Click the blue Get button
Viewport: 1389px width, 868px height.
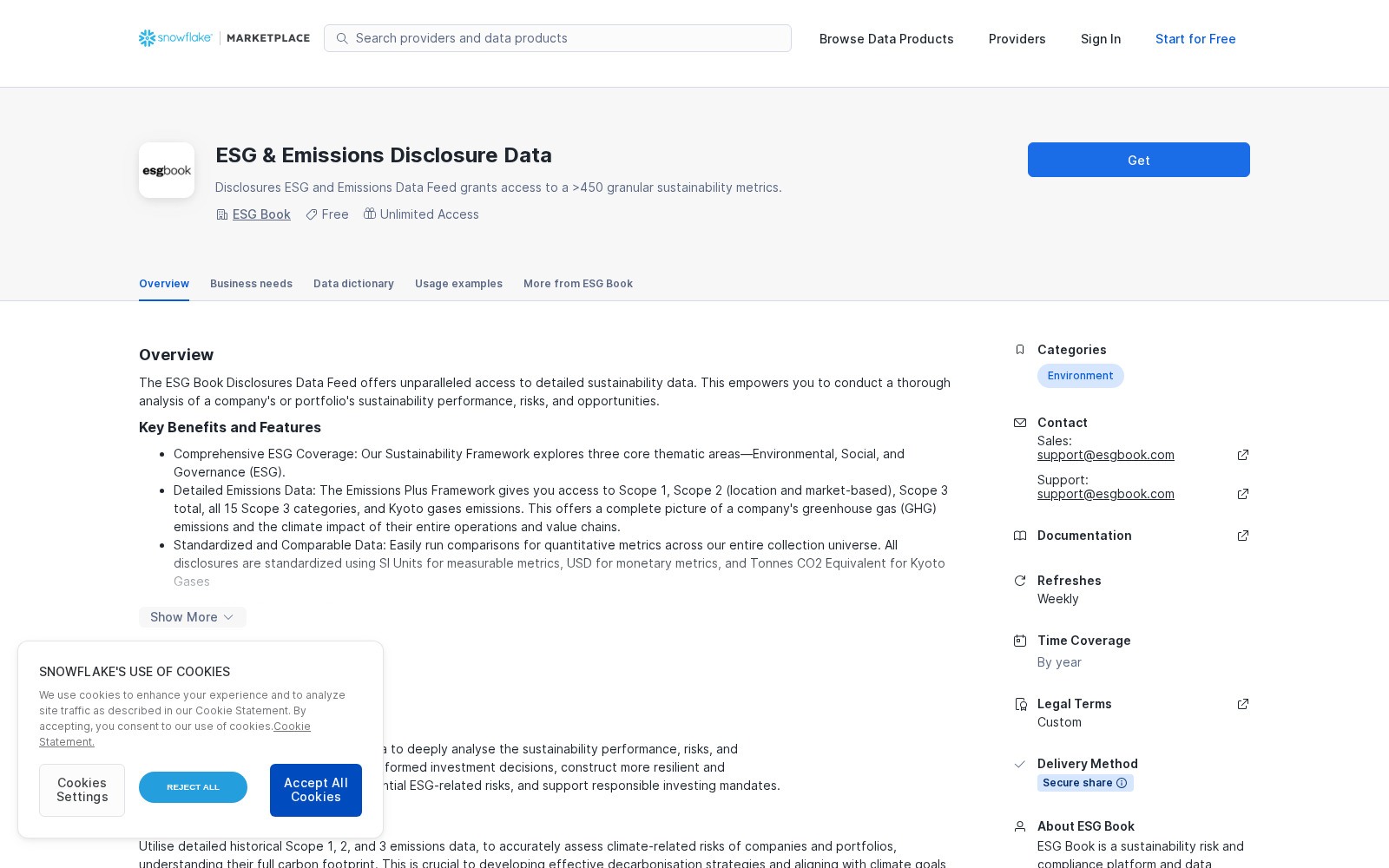click(1139, 160)
